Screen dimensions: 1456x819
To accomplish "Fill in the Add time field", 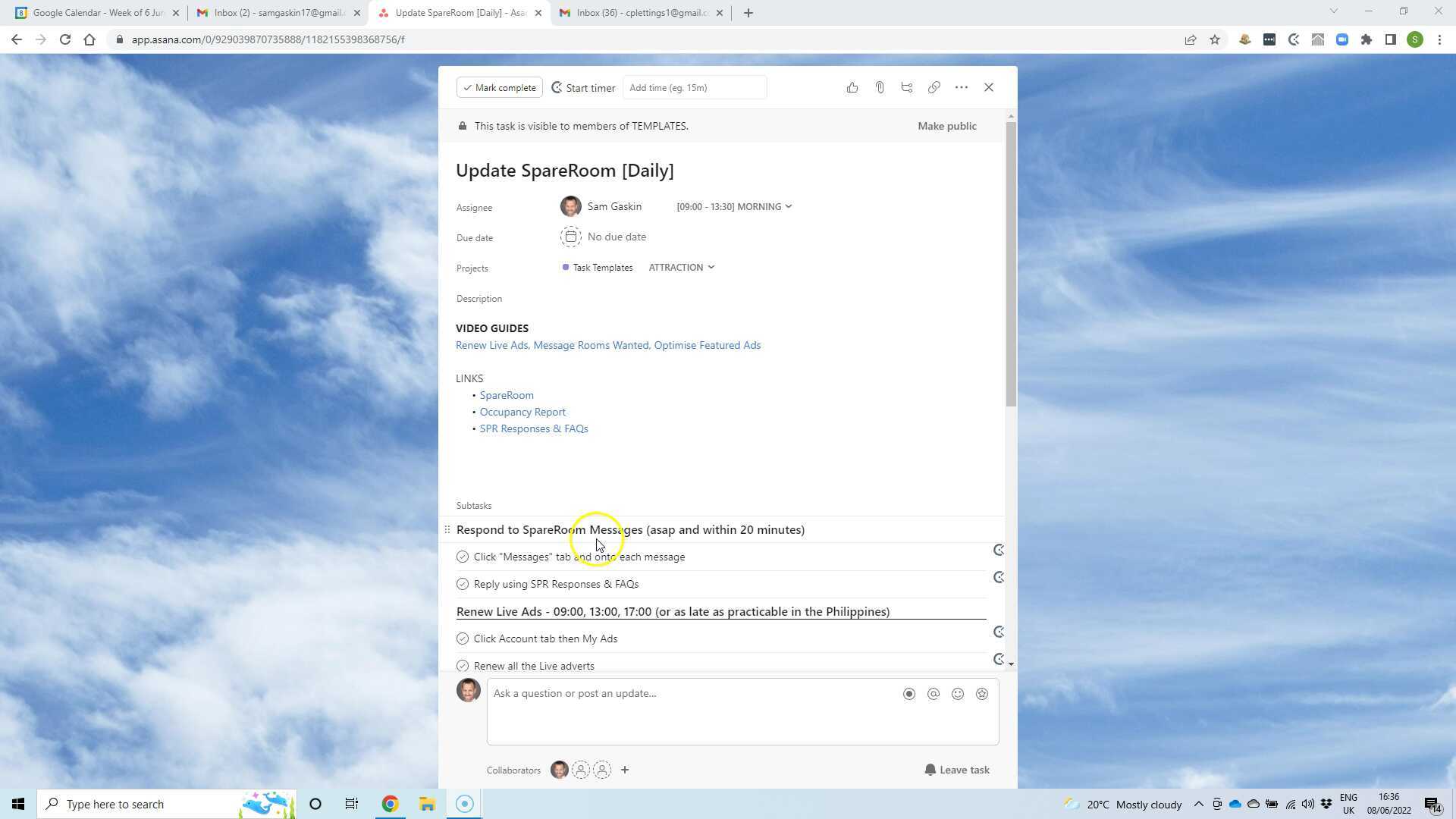I will pos(695,88).
